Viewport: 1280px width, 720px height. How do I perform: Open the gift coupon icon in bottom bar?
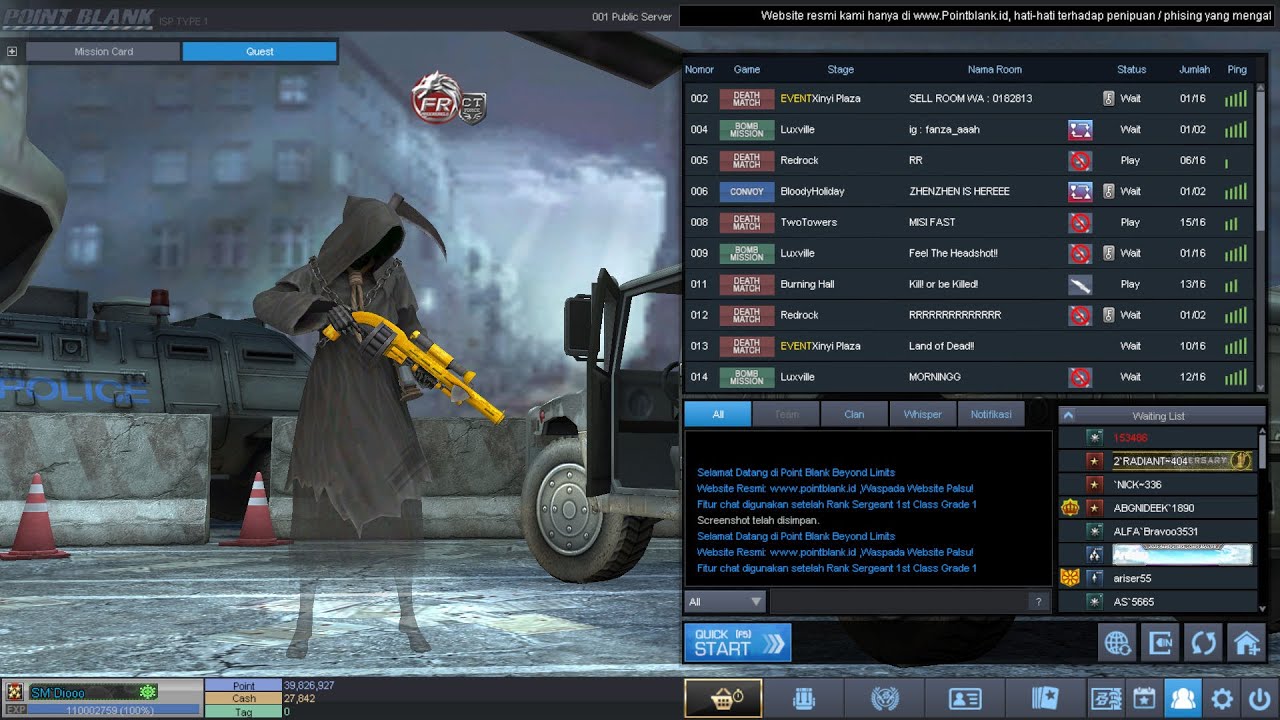(1106, 698)
